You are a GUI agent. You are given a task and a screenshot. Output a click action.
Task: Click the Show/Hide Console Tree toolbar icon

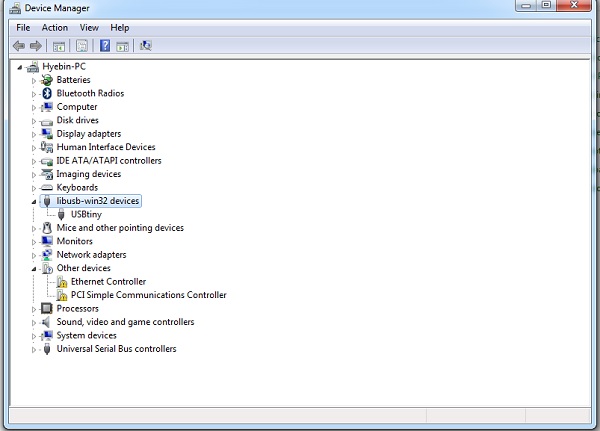click(x=59, y=46)
